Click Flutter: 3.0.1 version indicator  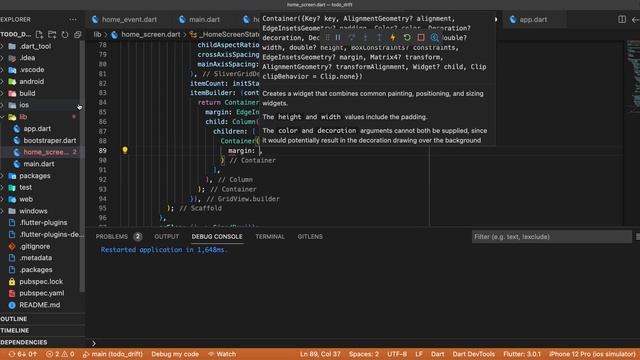522,354
